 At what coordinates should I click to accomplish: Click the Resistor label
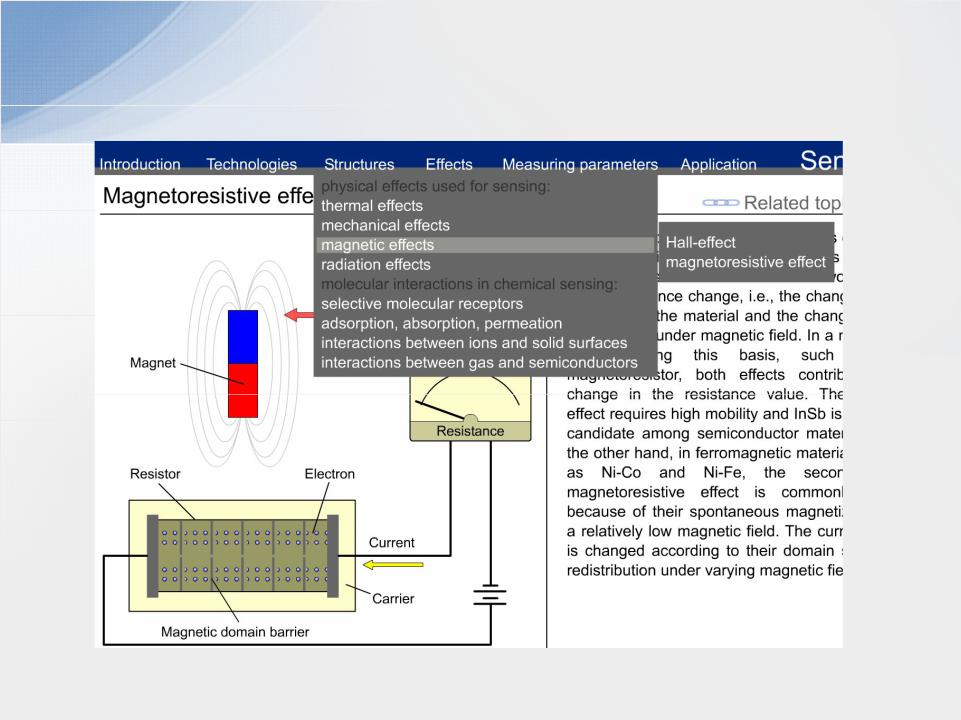[x=155, y=474]
